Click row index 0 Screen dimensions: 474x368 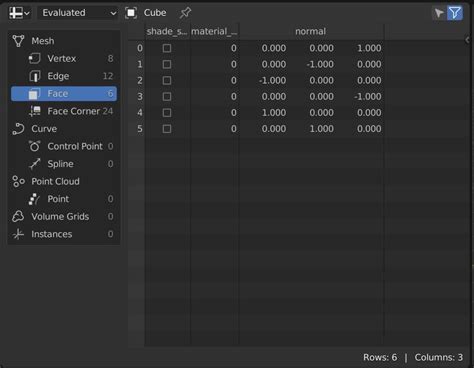[x=140, y=48]
